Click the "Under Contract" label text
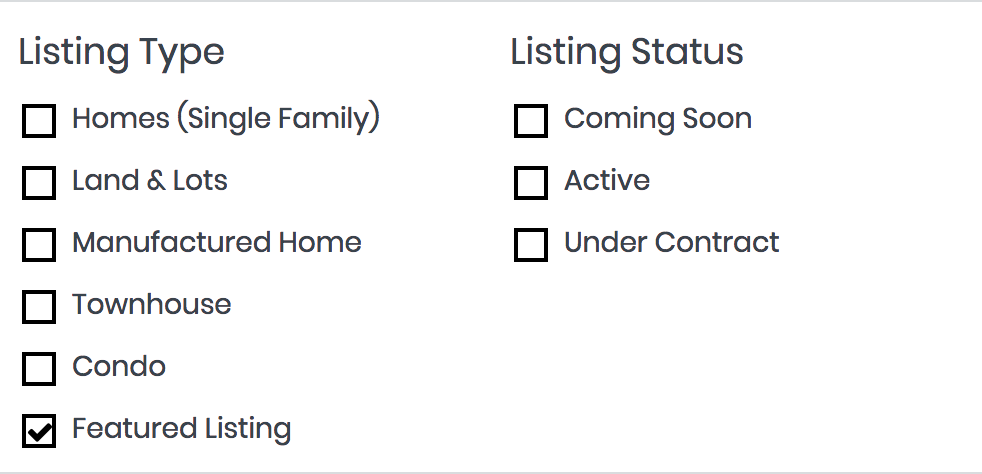 [672, 243]
